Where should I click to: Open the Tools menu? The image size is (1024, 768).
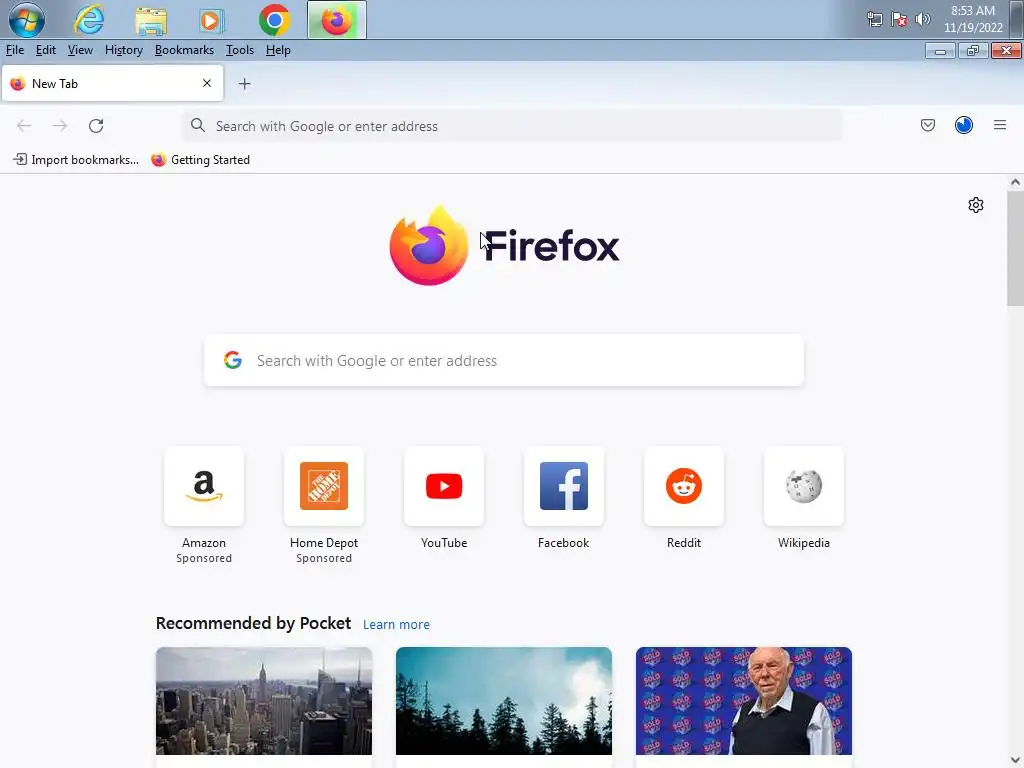[240, 50]
